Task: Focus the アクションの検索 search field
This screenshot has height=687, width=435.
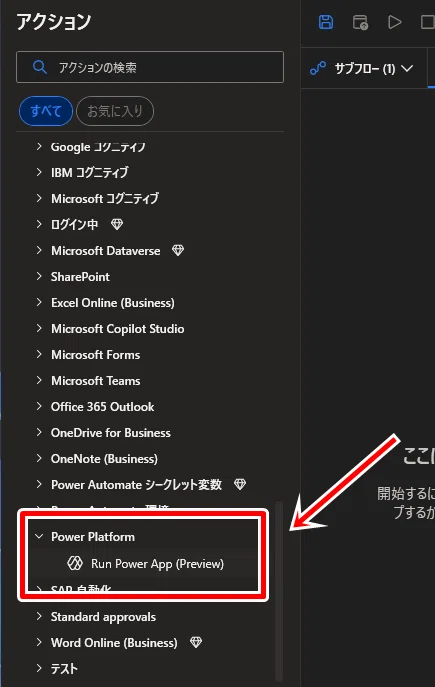Action: click(x=150, y=67)
